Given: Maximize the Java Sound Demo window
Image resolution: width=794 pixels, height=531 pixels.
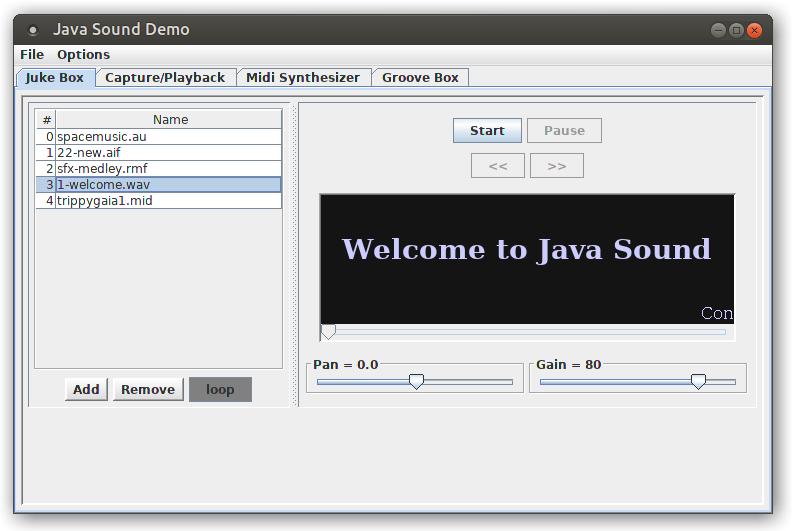Looking at the screenshot, I should pos(736,30).
